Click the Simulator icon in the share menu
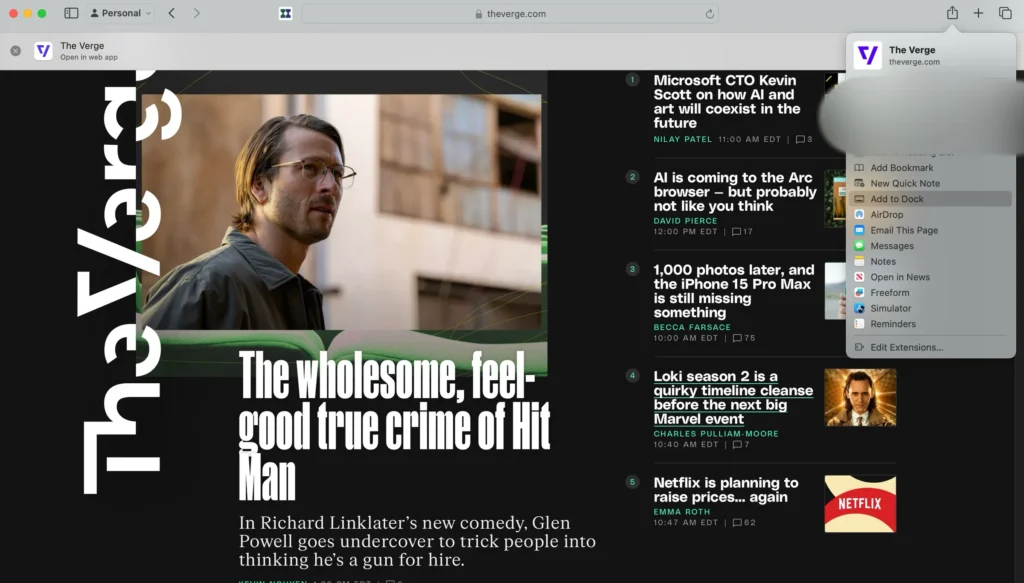Viewport: 1024px width, 583px height. pyautogui.click(x=859, y=309)
